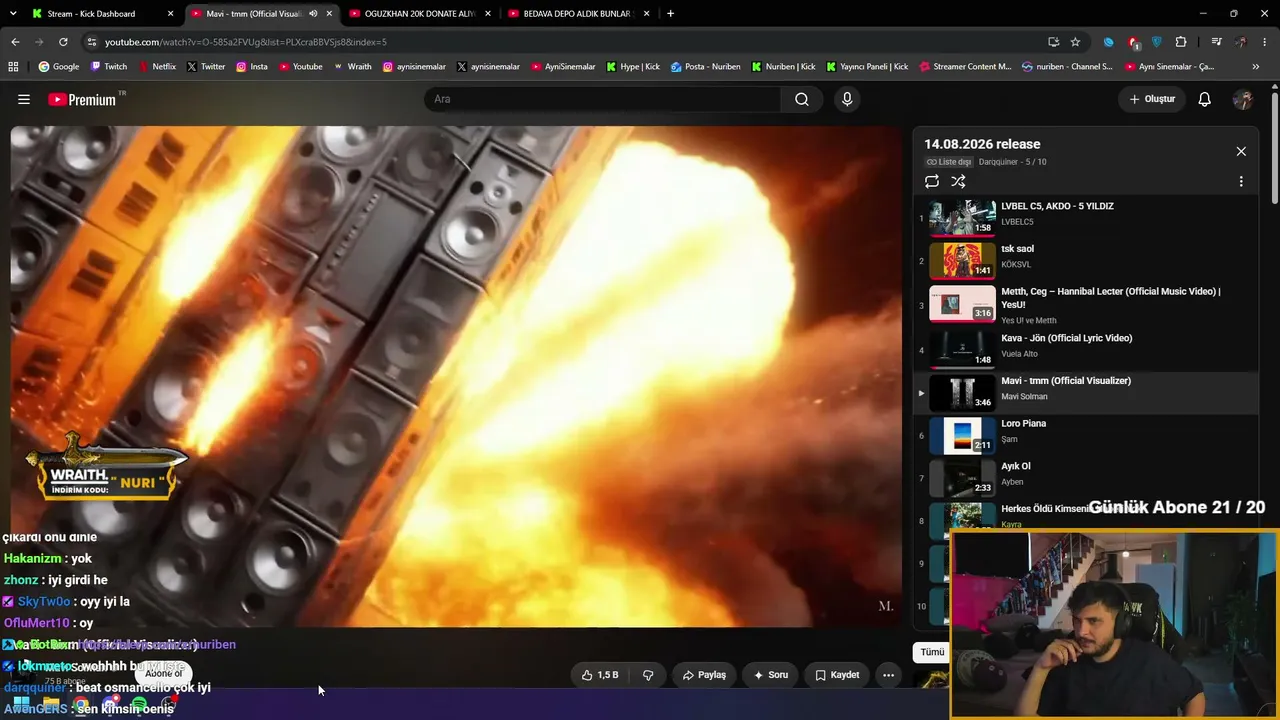Open the Chrome three-dot menu
The width and height of the screenshot is (1280, 720).
[x=1264, y=42]
